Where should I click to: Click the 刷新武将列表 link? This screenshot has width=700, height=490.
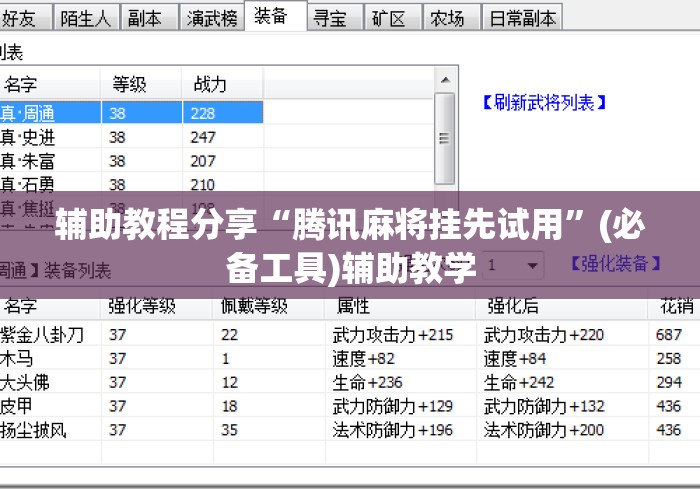pos(545,103)
